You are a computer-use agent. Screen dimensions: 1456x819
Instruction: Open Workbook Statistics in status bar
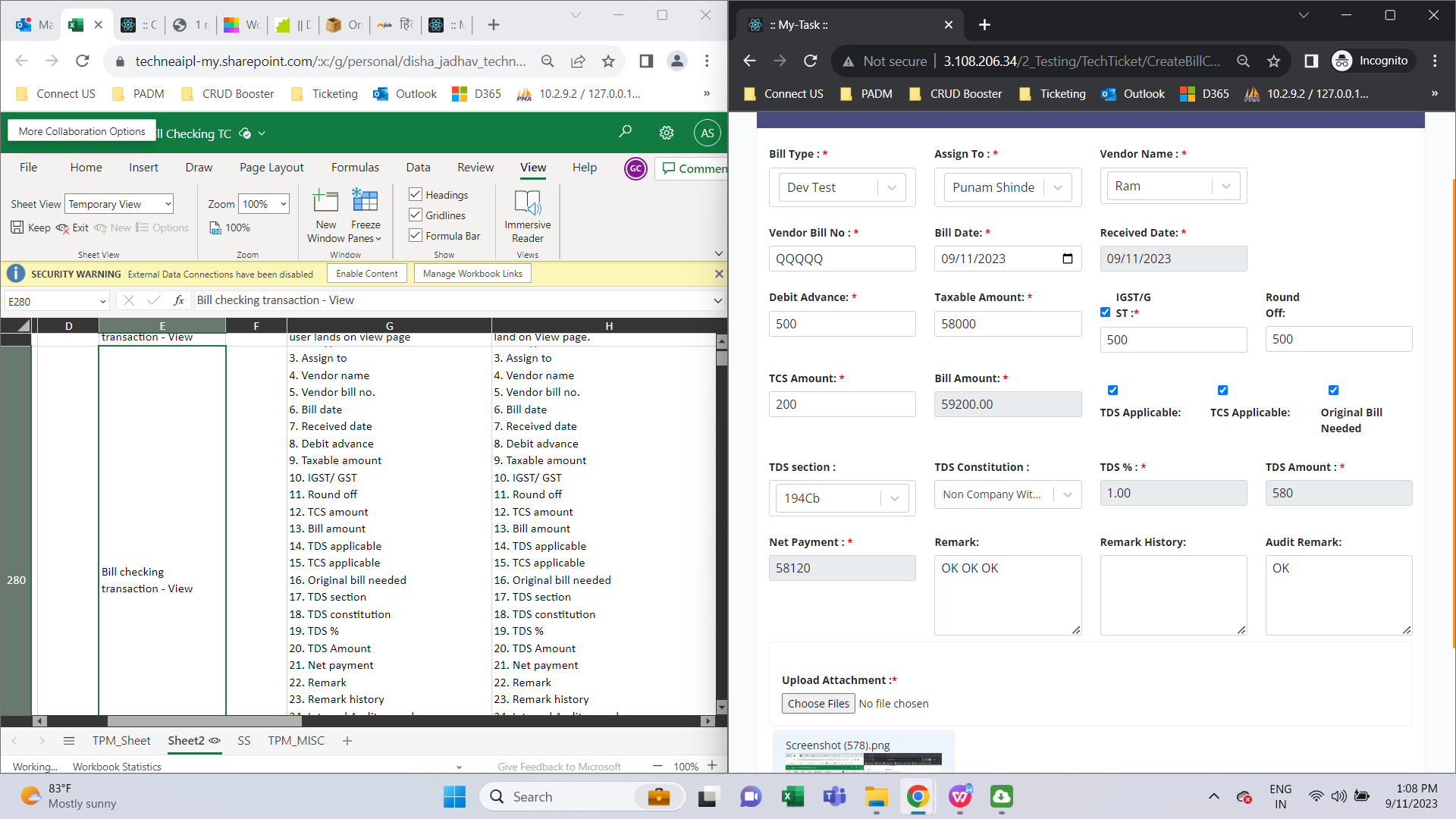tap(117, 767)
